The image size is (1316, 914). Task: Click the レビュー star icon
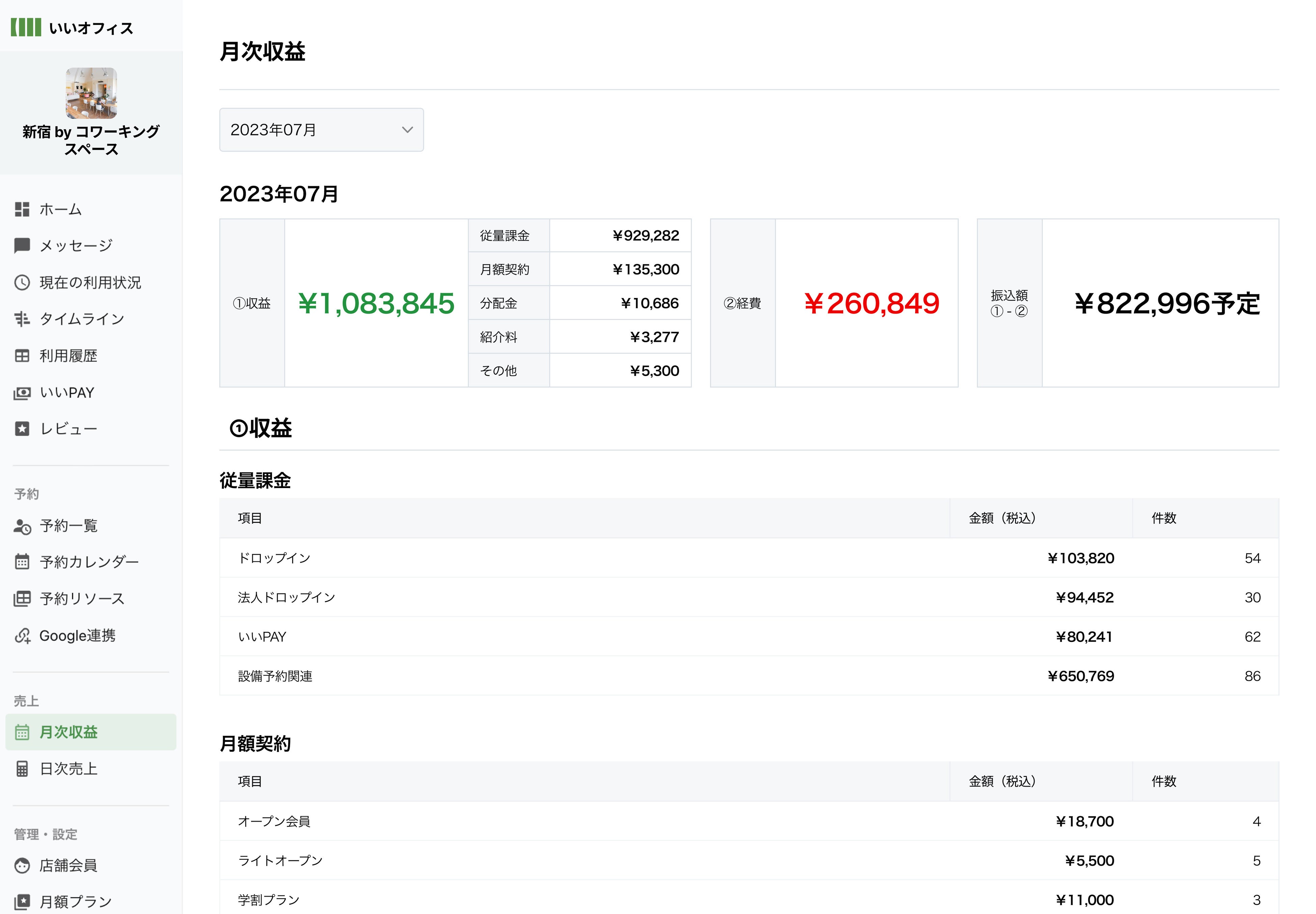pos(22,429)
